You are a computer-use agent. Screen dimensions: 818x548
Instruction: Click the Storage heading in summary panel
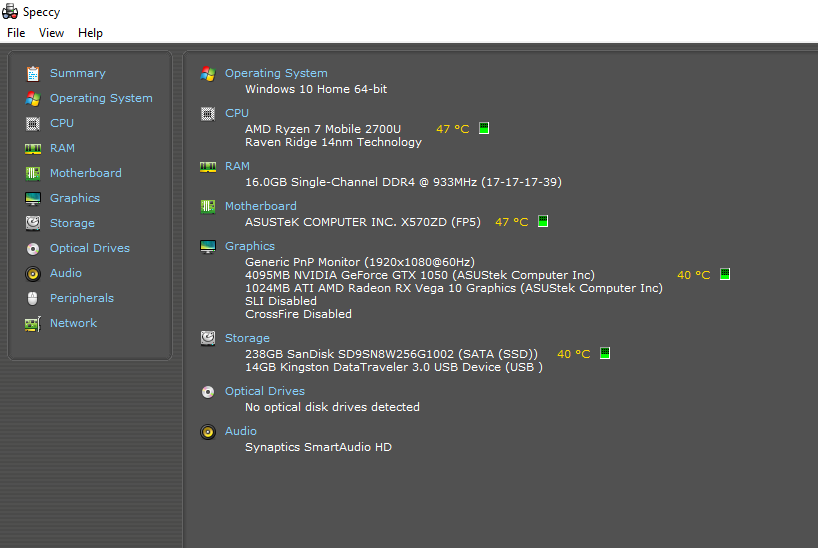coord(247,338)
